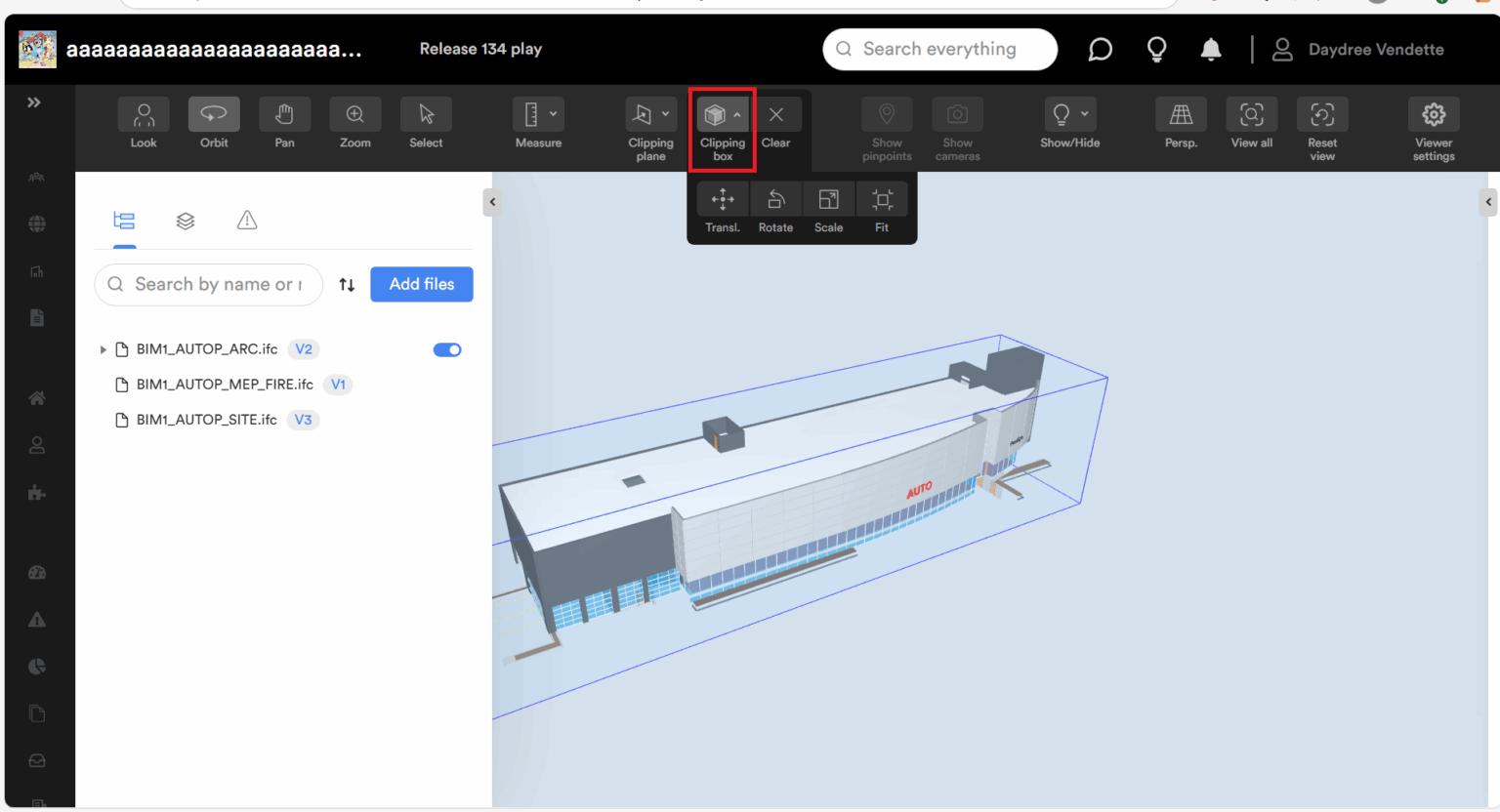Click the Clear clipping icon
The width and height of the screenshot is (1500, 812).
(776, 113)
